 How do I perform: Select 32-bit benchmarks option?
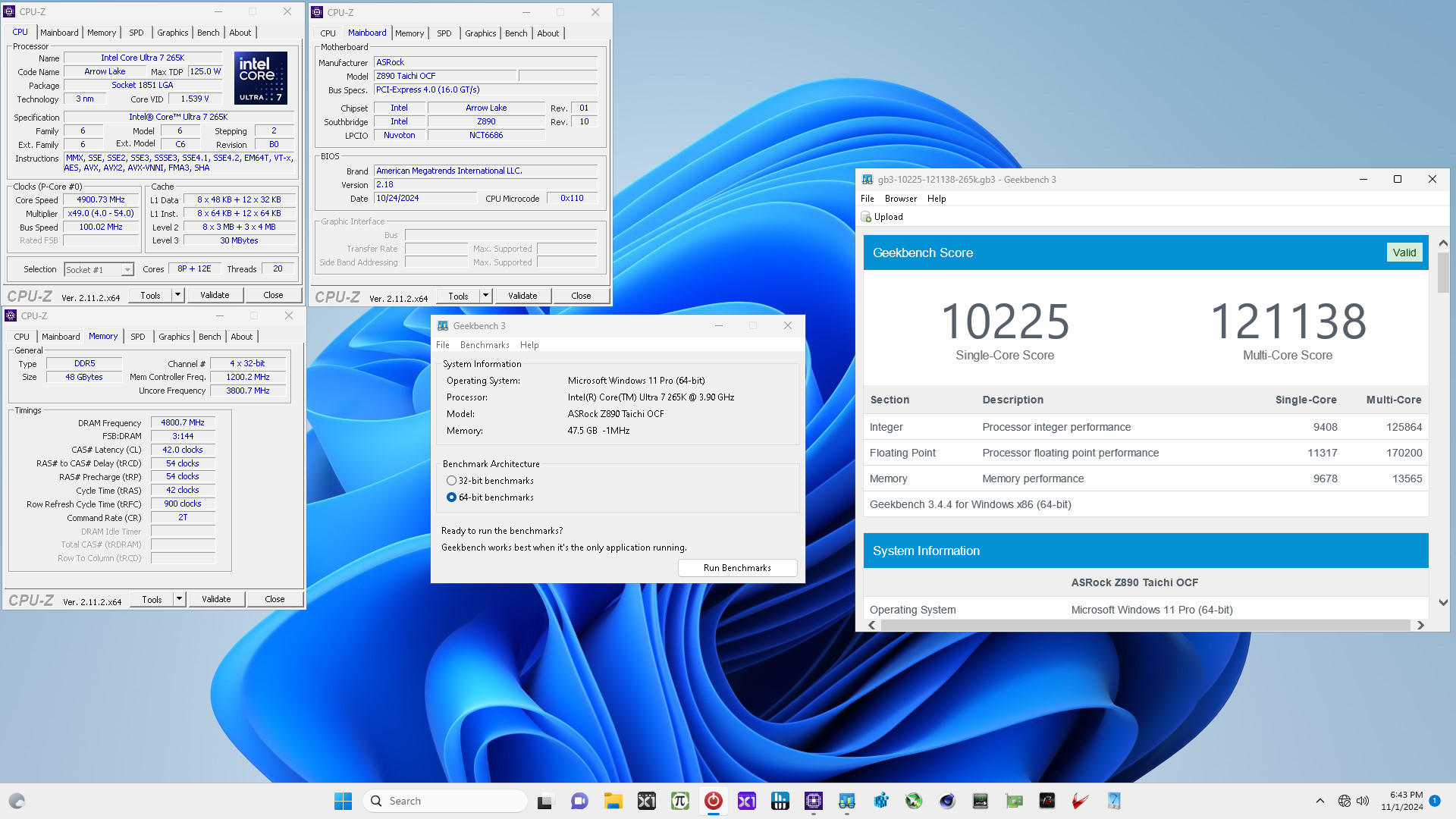(x=452, y=481)
